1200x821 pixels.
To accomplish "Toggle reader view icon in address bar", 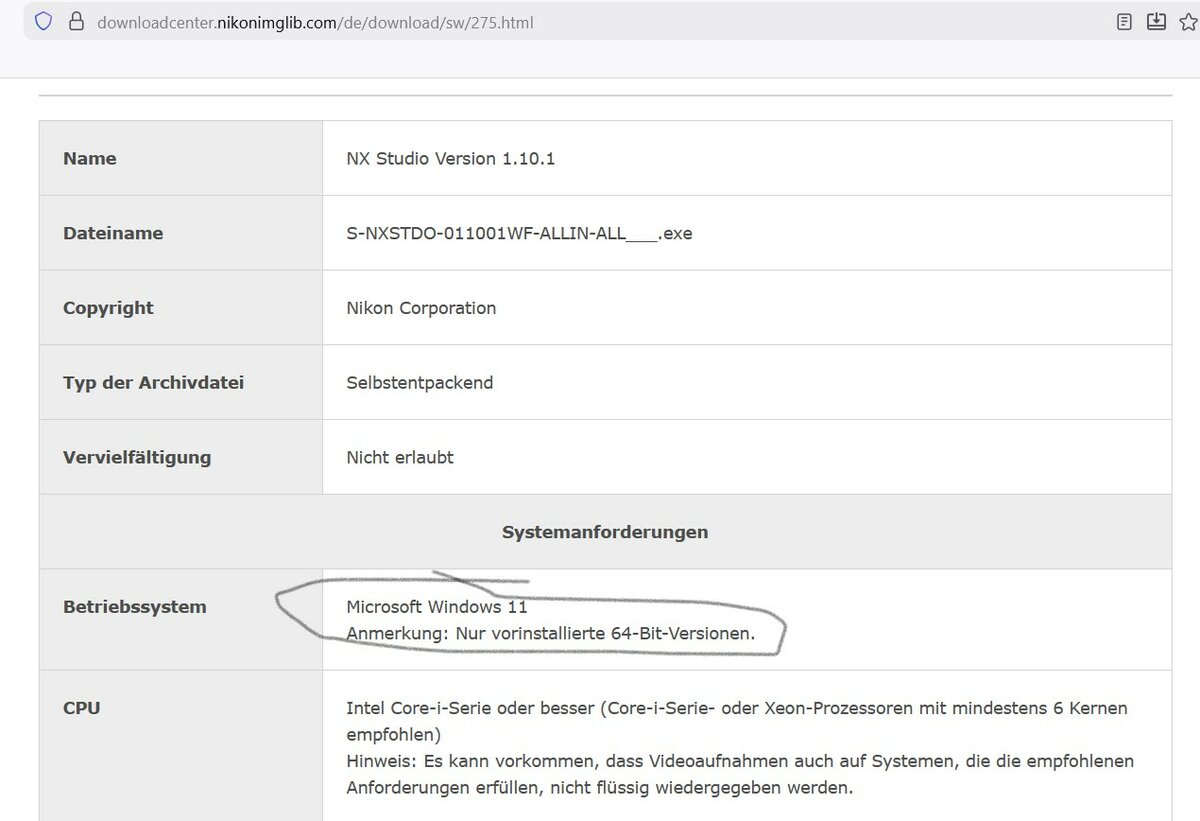I will 1124,21.
